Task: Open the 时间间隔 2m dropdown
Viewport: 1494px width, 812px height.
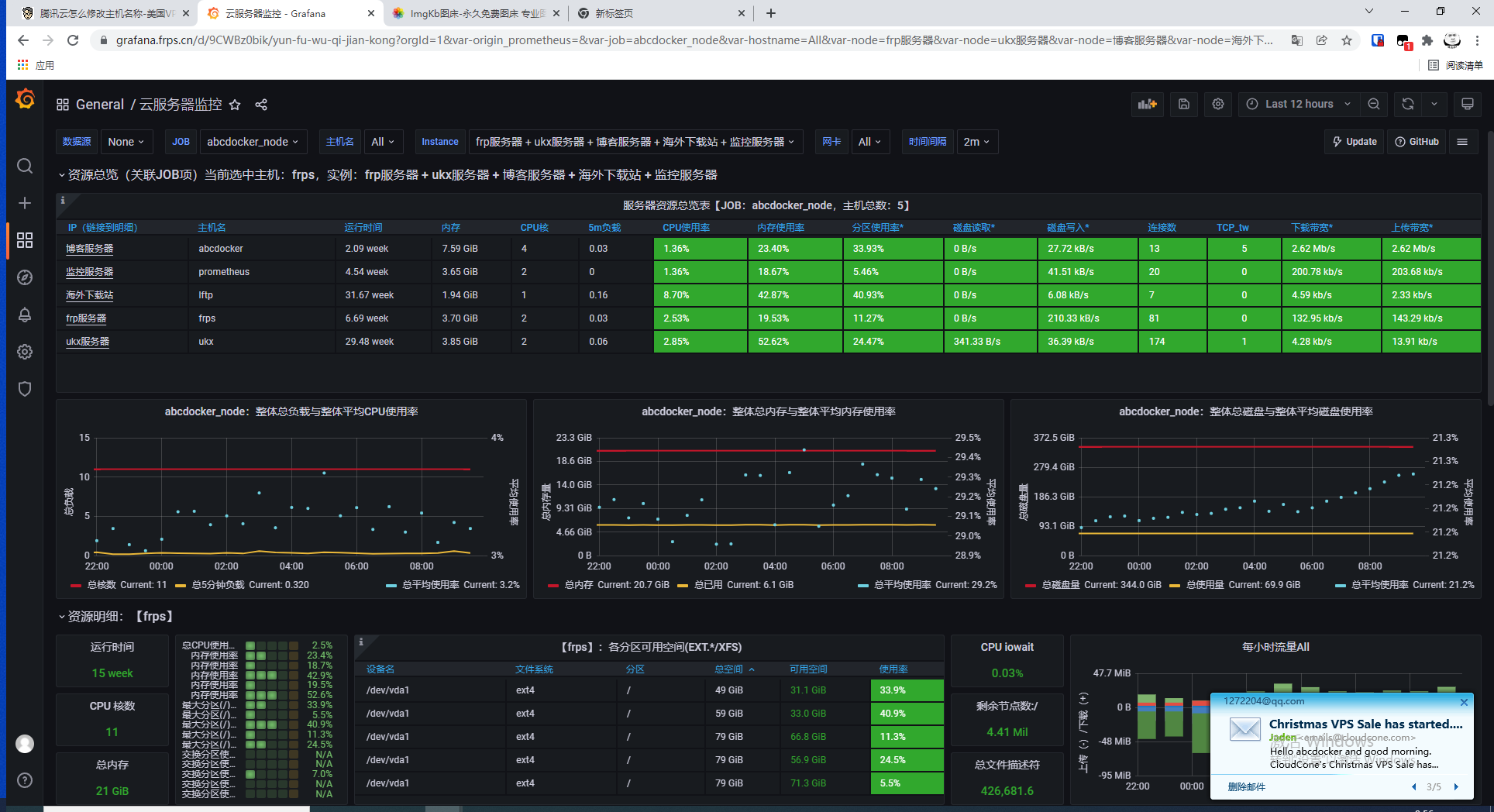Action: pyautogui.click(x=976, y=142)
